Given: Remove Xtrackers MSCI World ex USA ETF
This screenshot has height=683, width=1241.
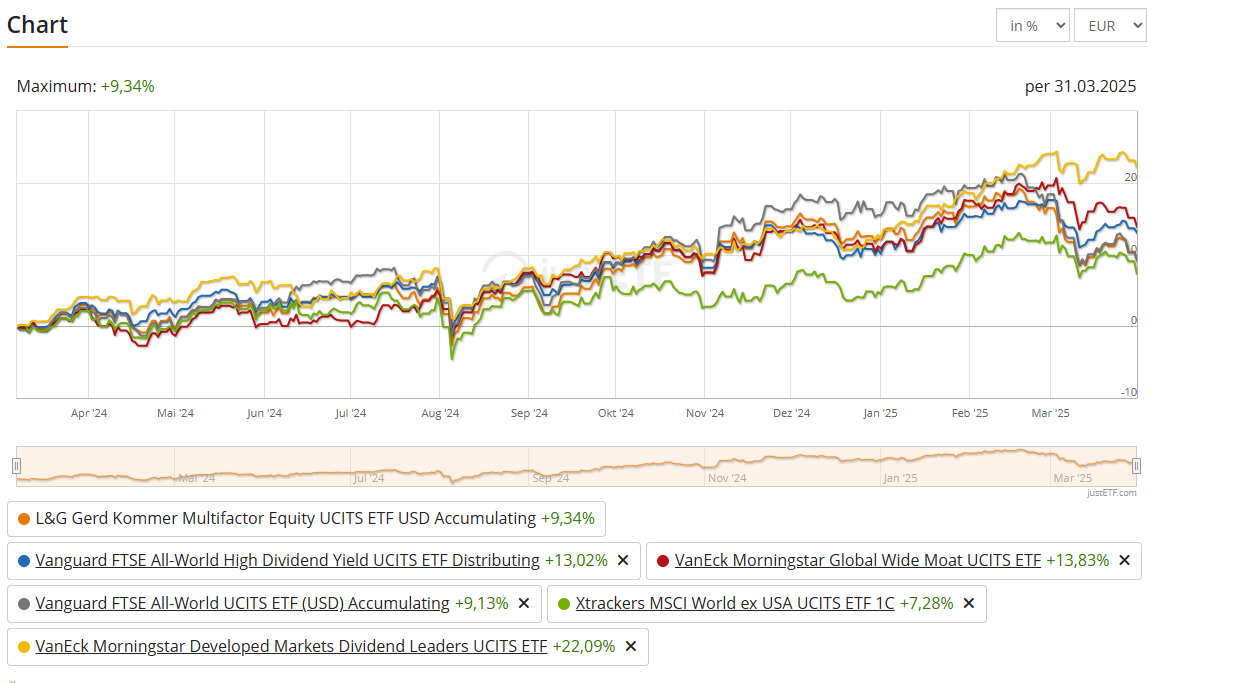Looking at the screenshot, I should click(x=969, y=603).
